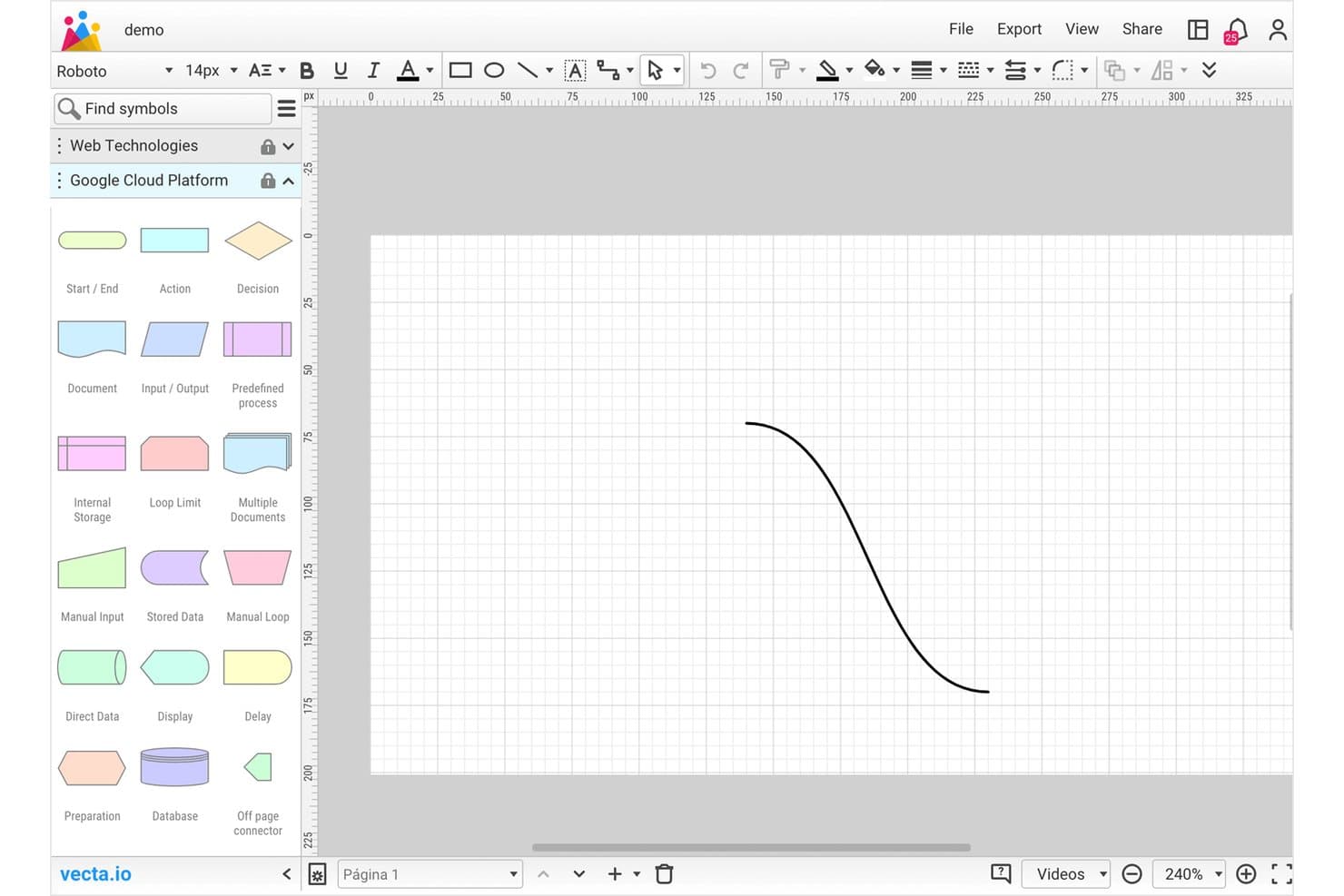
Task: Collapse the left symbols sidebar
Action: (x=286, y=874)
